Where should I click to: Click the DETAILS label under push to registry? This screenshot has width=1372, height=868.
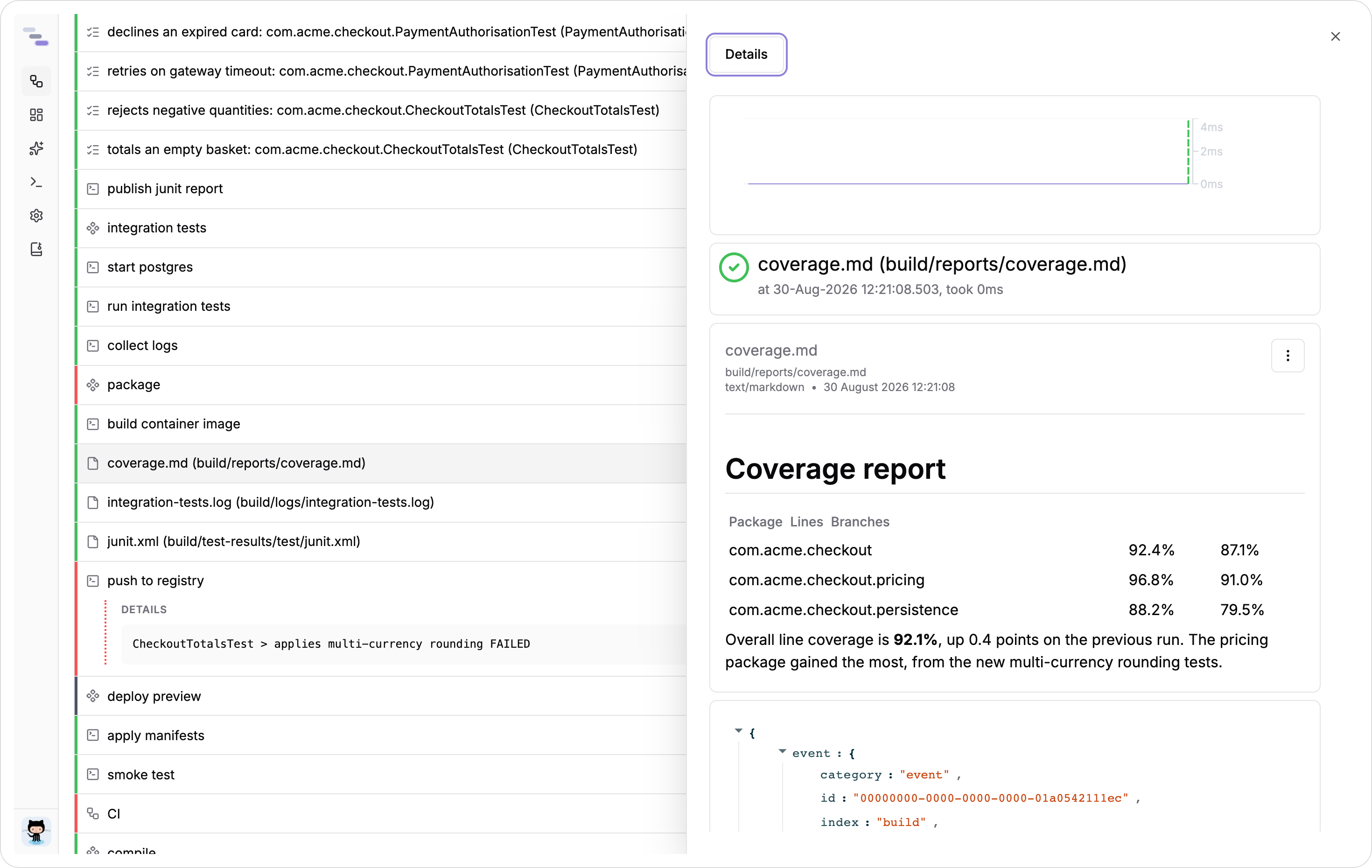tap(144, 610)
